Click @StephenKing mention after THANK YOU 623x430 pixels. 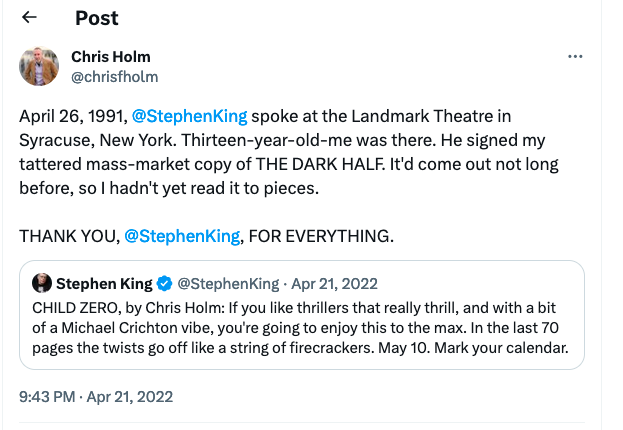[182, 236]
